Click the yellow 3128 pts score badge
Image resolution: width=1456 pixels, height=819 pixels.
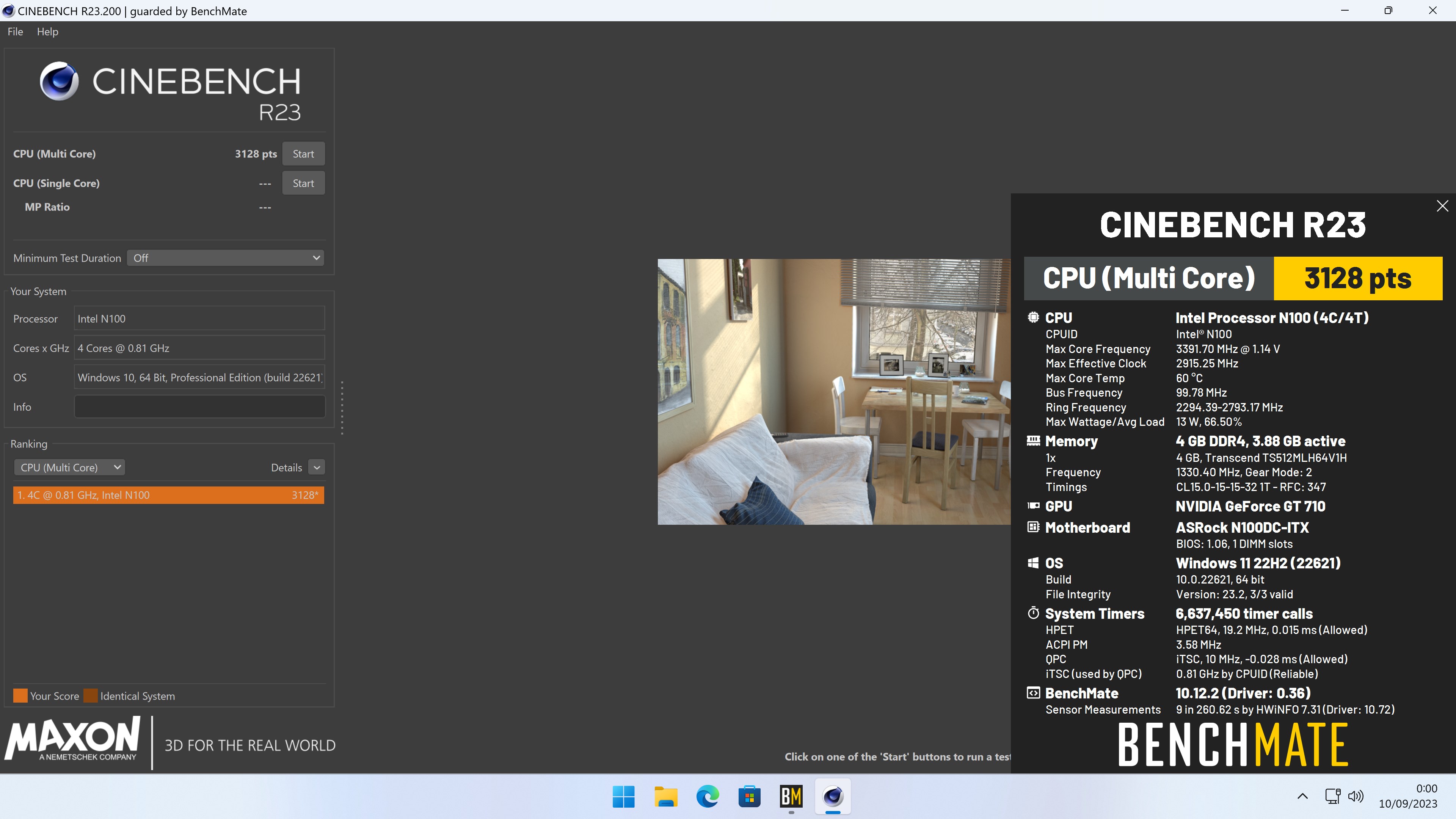point(1358,278)
